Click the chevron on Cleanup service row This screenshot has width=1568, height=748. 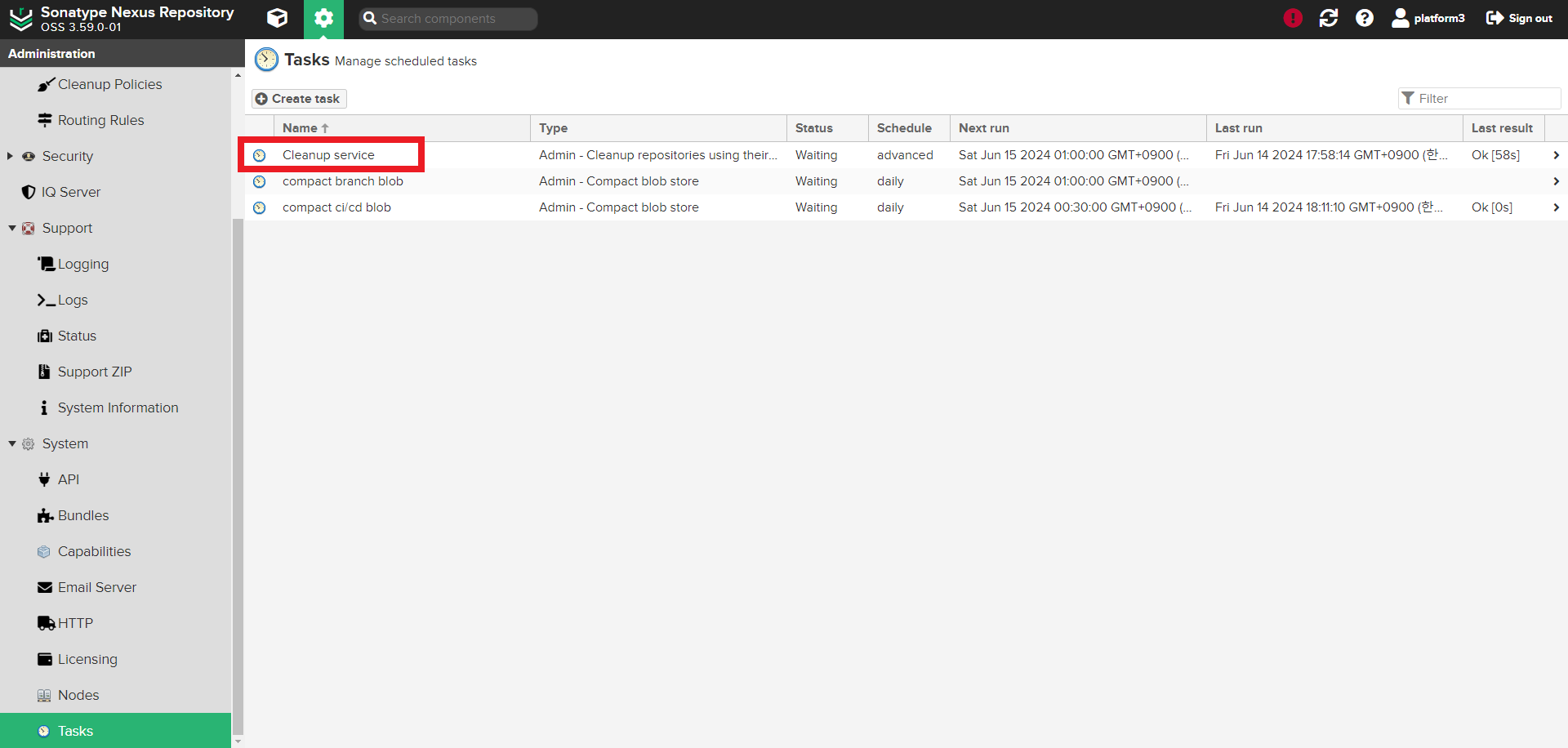point(1556,155)
